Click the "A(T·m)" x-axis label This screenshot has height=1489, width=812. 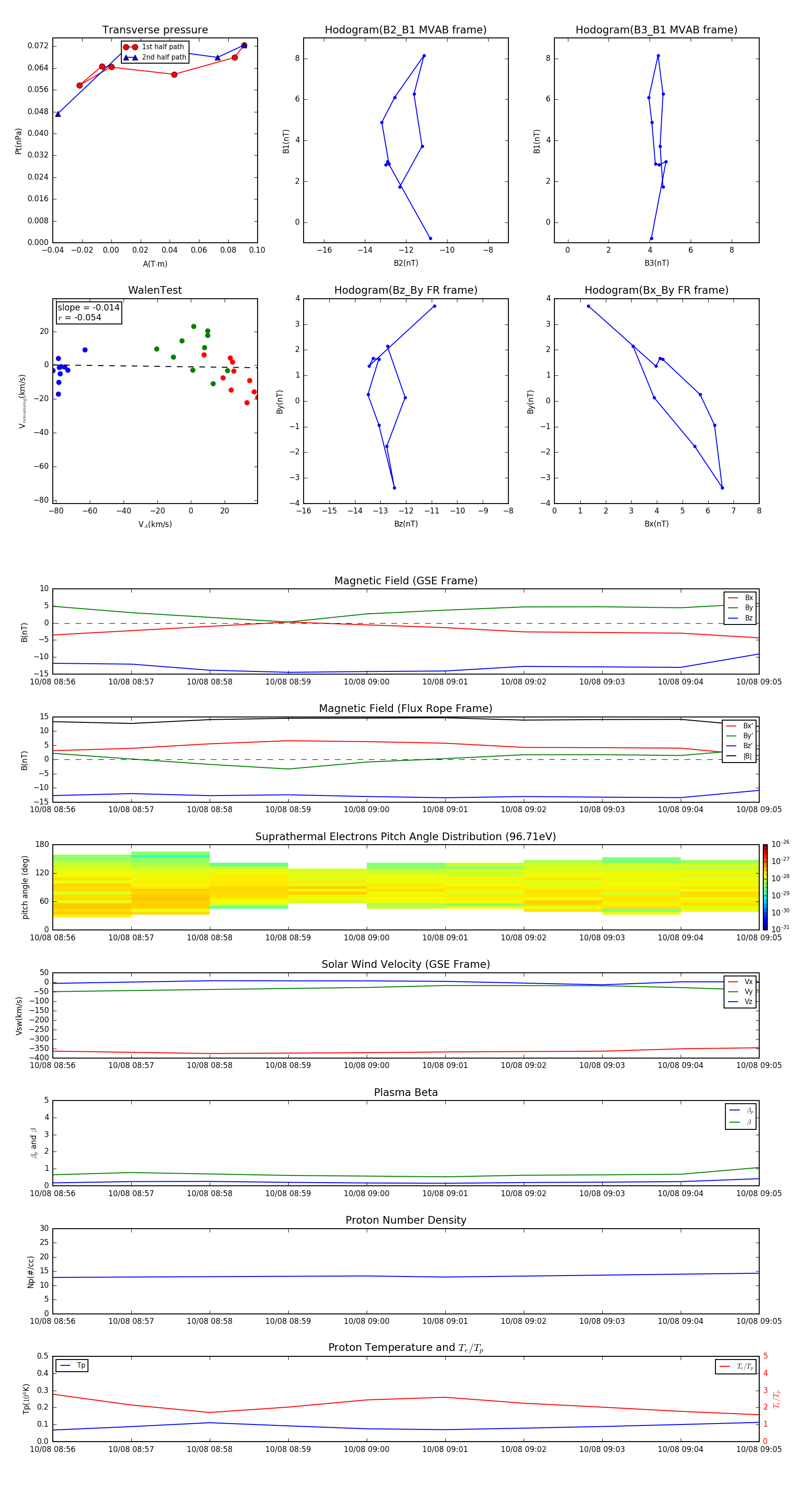pos(155,264)
